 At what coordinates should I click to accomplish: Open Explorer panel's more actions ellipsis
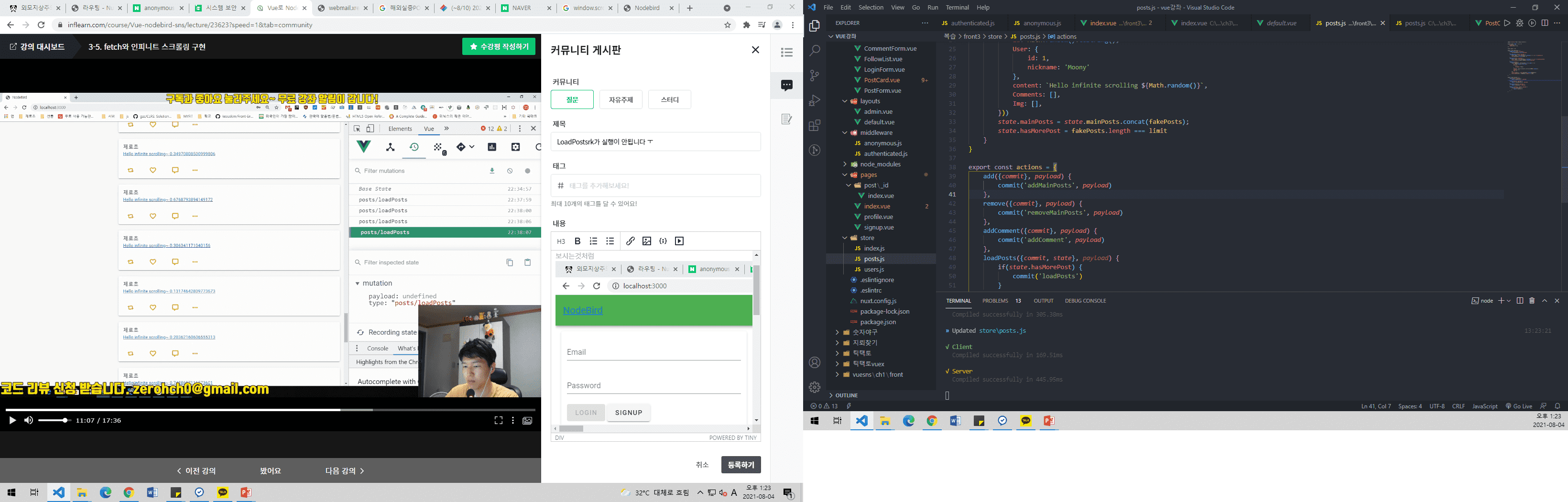pos(925,23)
